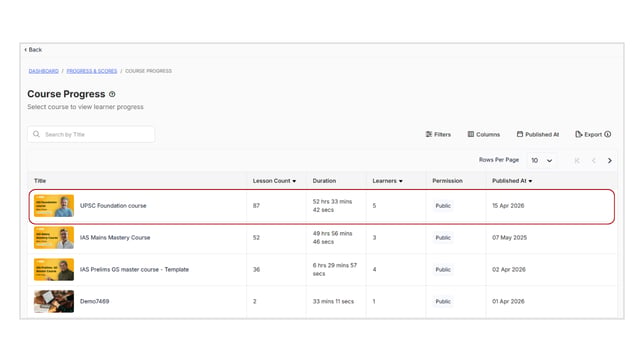Click the info icon next to Export
Image resolution: width=644 pixels, height=362 pixels.
608,134
